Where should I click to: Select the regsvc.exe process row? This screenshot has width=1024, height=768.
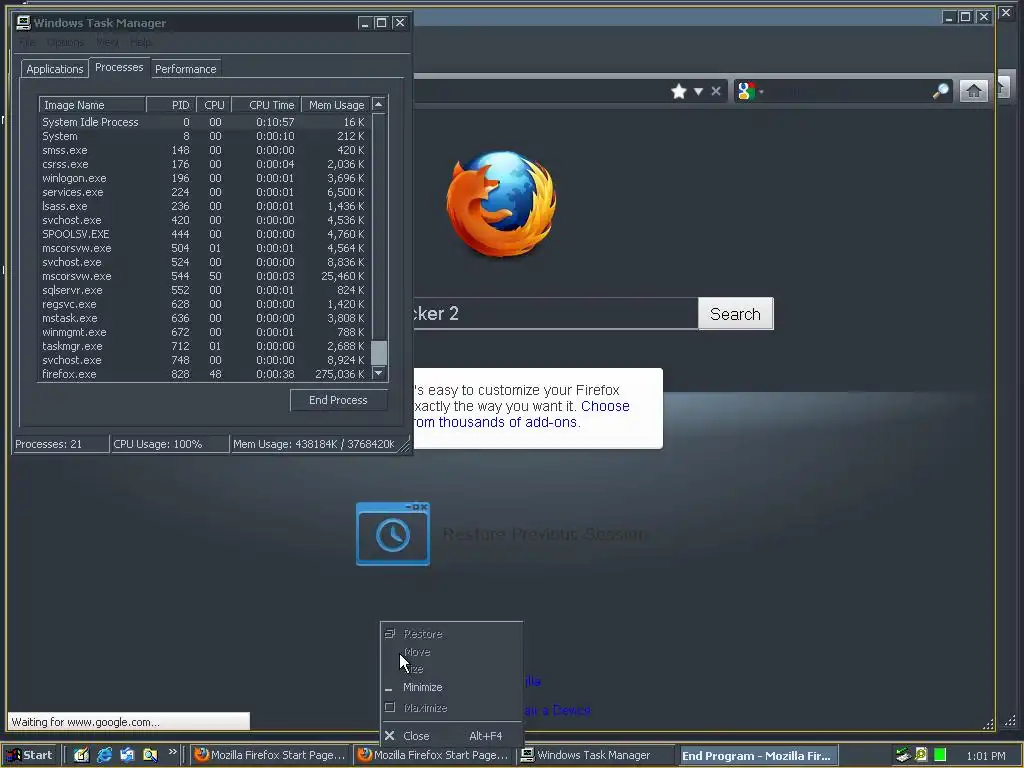[204, 304]
